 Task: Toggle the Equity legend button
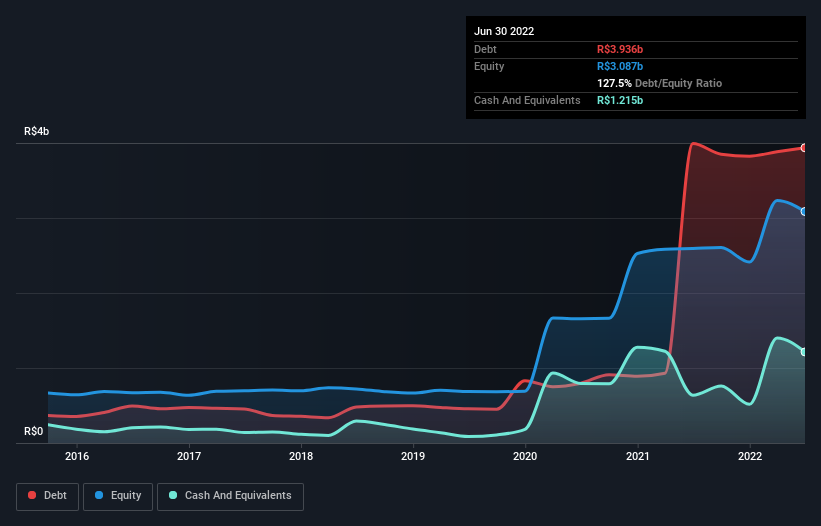[118, 496]
